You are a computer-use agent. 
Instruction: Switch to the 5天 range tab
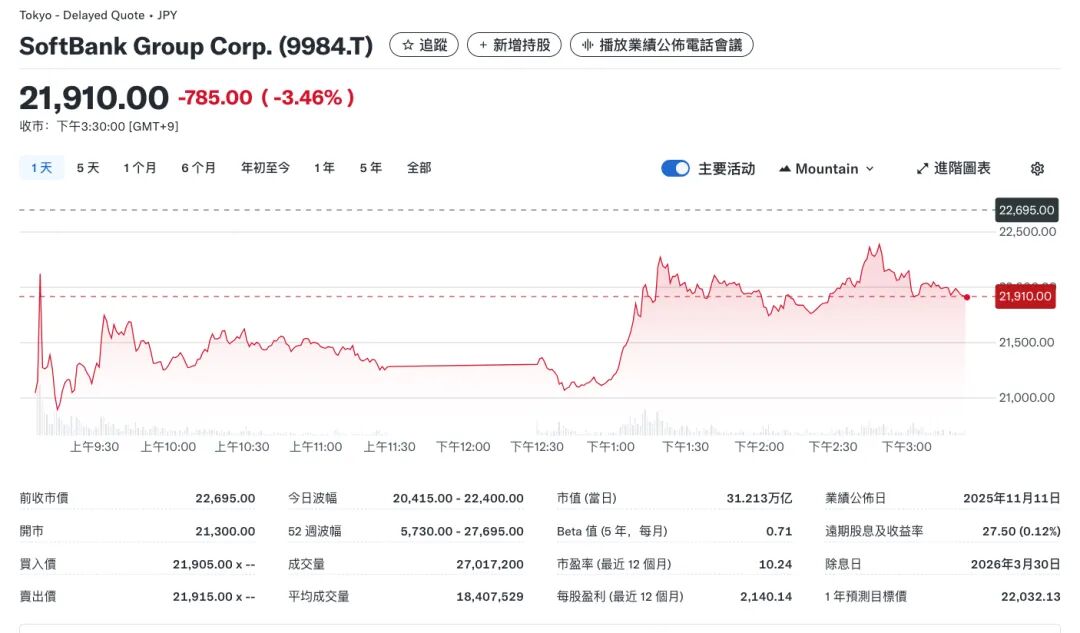click(x=87, y=168)
